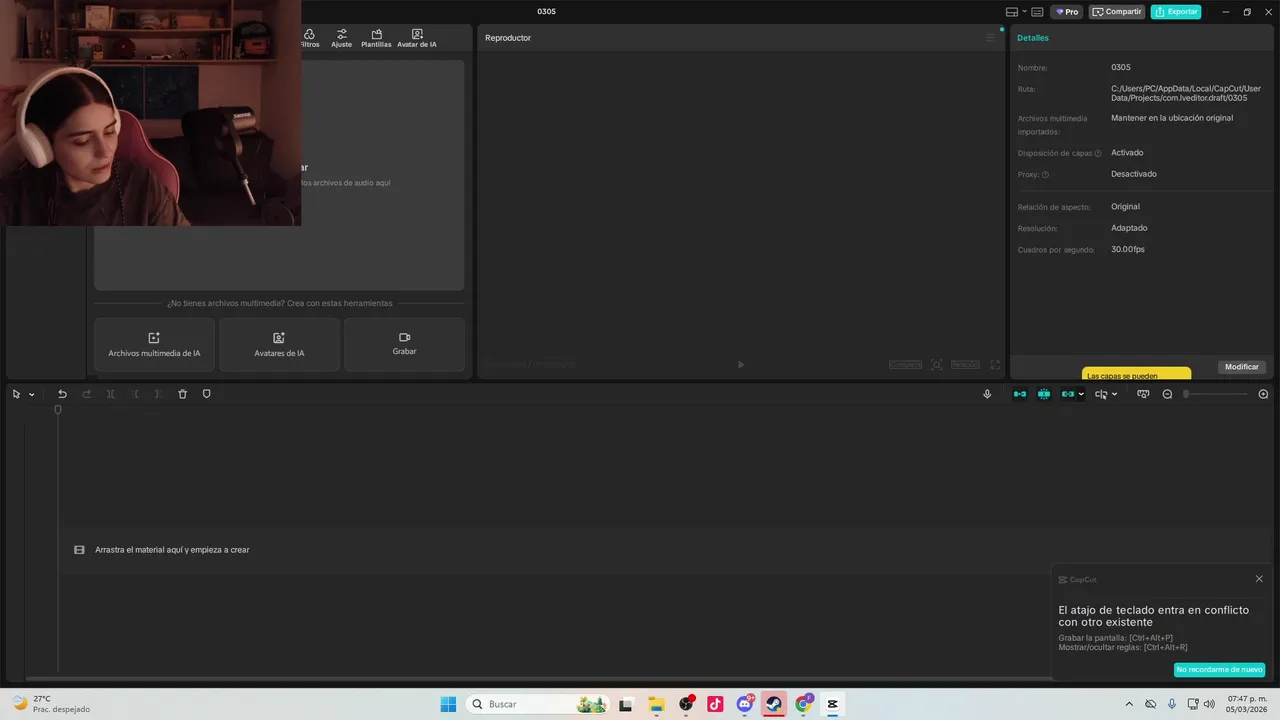Open the Reproductor panel menu

(x=990, y=38)
